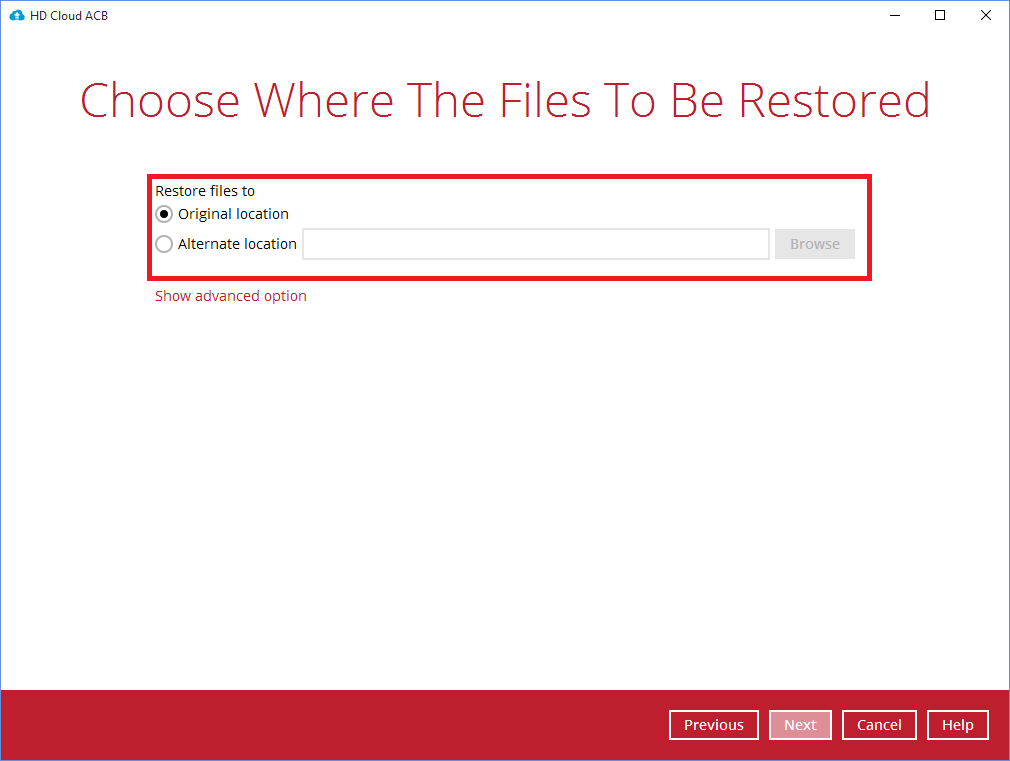Maximize the HD Cloud ACB window
The height and width of the screenshot is (761, 1010).
click(940, 15)
